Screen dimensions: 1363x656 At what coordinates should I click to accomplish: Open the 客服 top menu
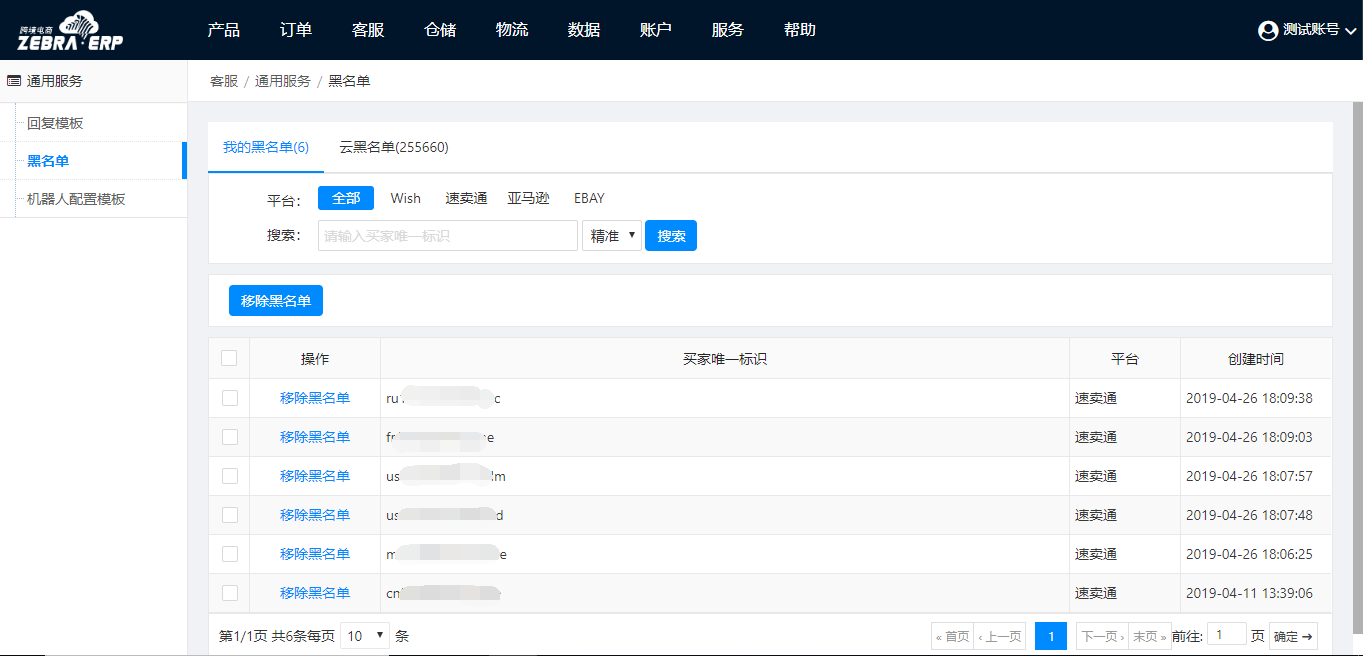click(x=368, y=30)
